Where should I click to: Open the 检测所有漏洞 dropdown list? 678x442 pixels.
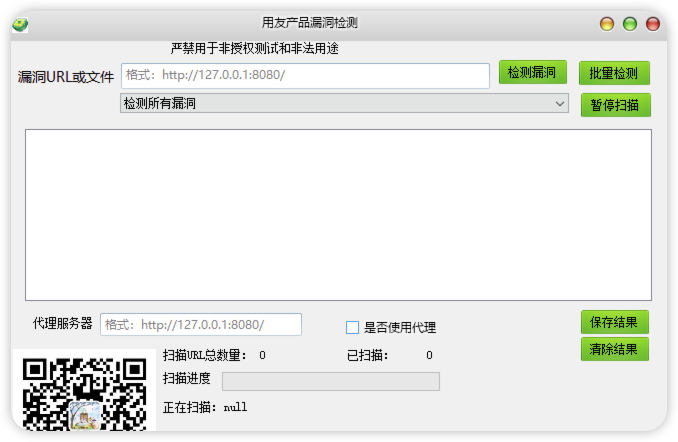pos(344,103)
